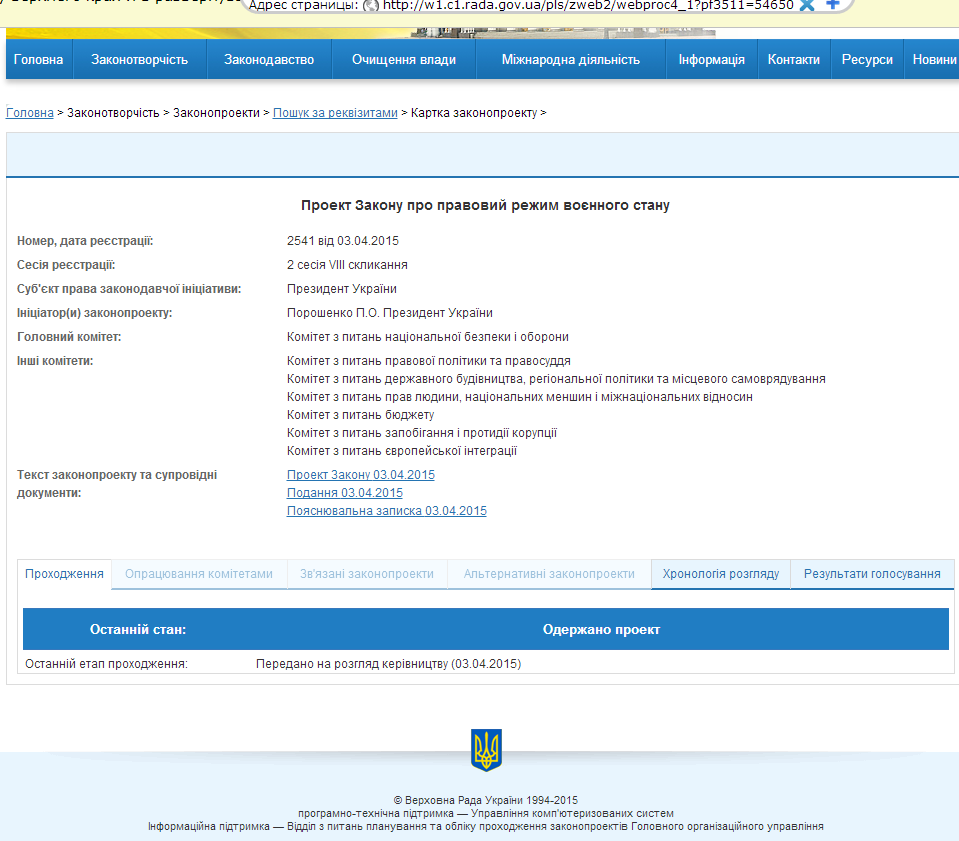Switch to the Результати голосування tab
Screen dimensions: 959x841
(872, 574)
